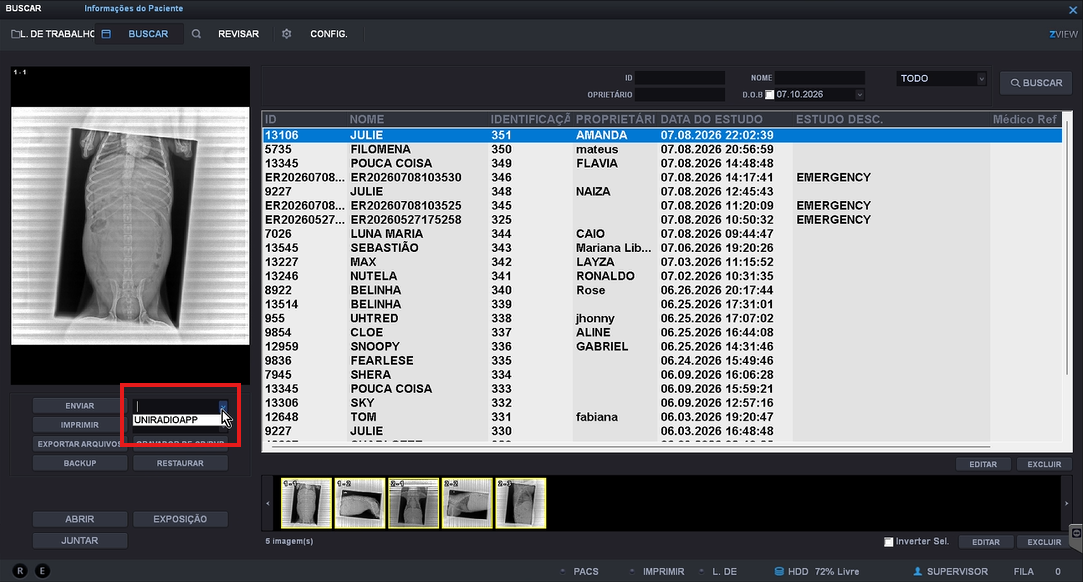Toggle the D.O.B checkbox
Viewport: 1083px width, 582px height.
click(x=769, y=95)
